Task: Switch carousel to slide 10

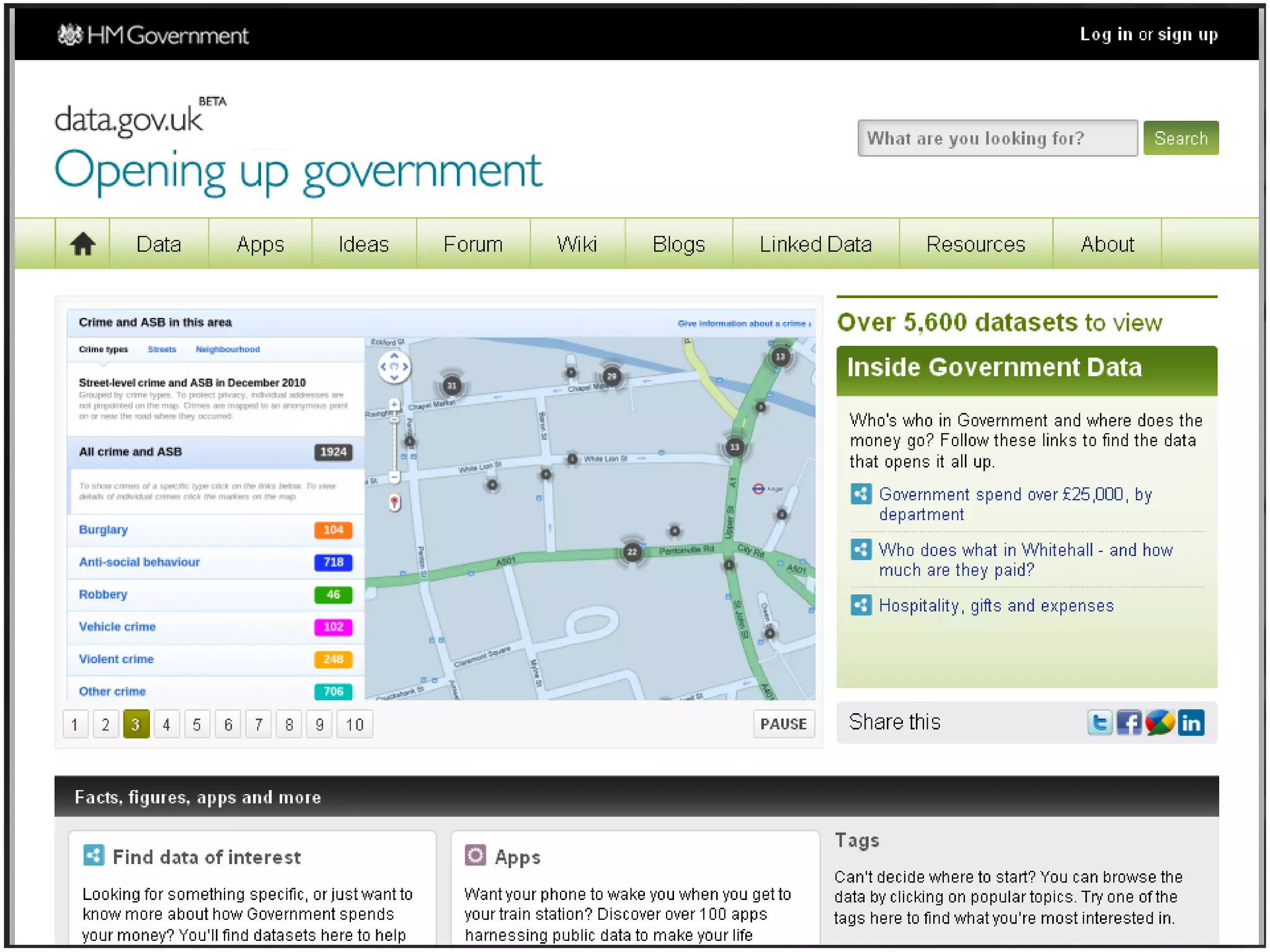Action: tap(354, 724)
